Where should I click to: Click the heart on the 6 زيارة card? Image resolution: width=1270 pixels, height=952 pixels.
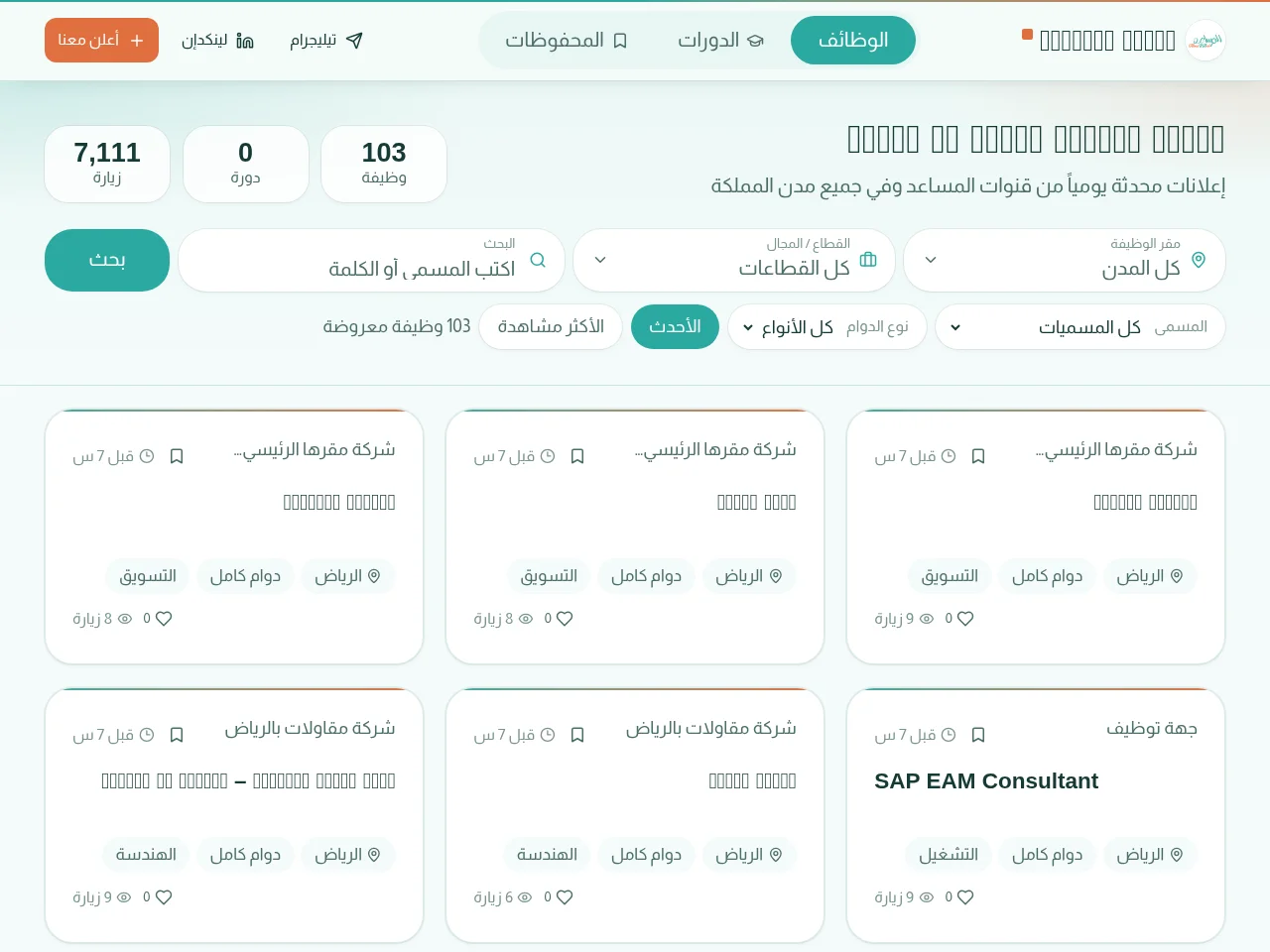point(564,897)
